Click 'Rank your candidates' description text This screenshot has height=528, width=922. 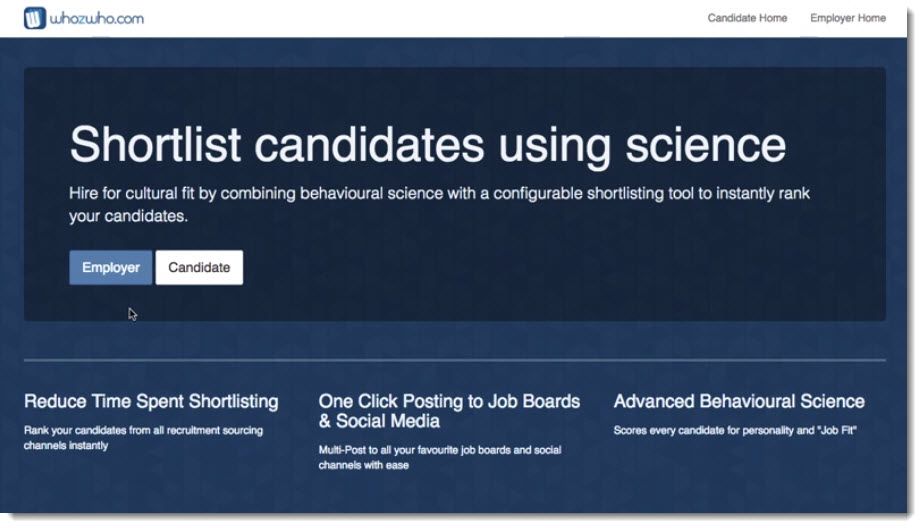tap(143, 438)
